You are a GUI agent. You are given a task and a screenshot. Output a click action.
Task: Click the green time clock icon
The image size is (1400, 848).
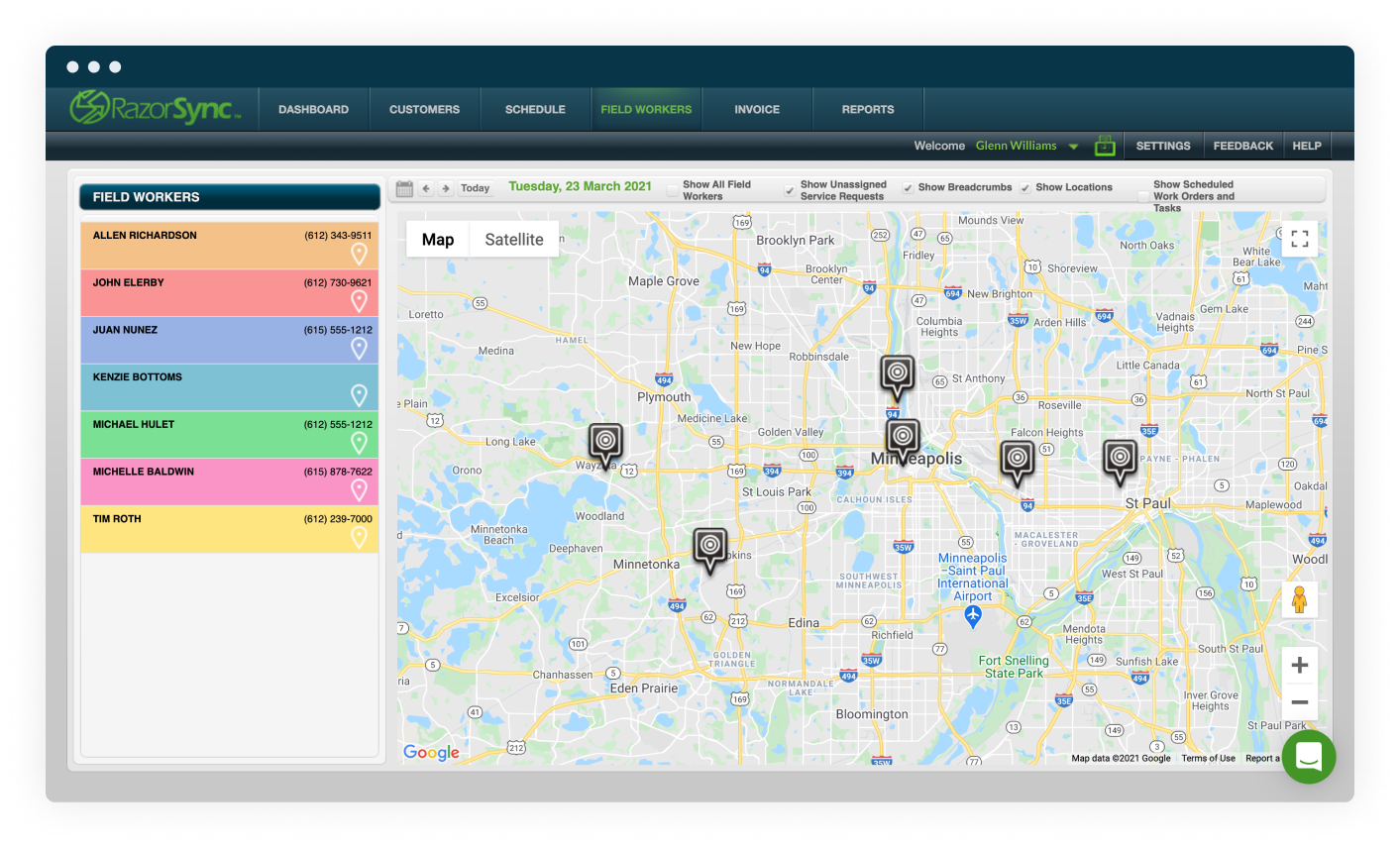(x=1105, y=146)
